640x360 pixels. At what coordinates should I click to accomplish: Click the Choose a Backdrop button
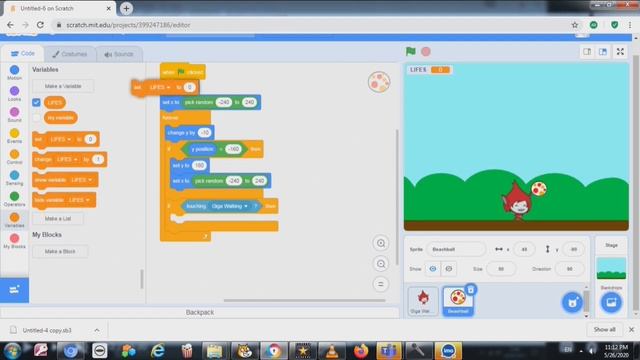pos(611,302)
